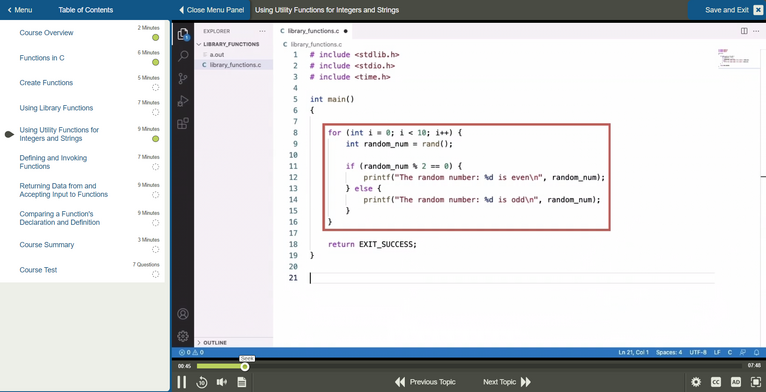The image size is (766, 392).
Task: Click the Create Functions progress circle
Action: 155,87
